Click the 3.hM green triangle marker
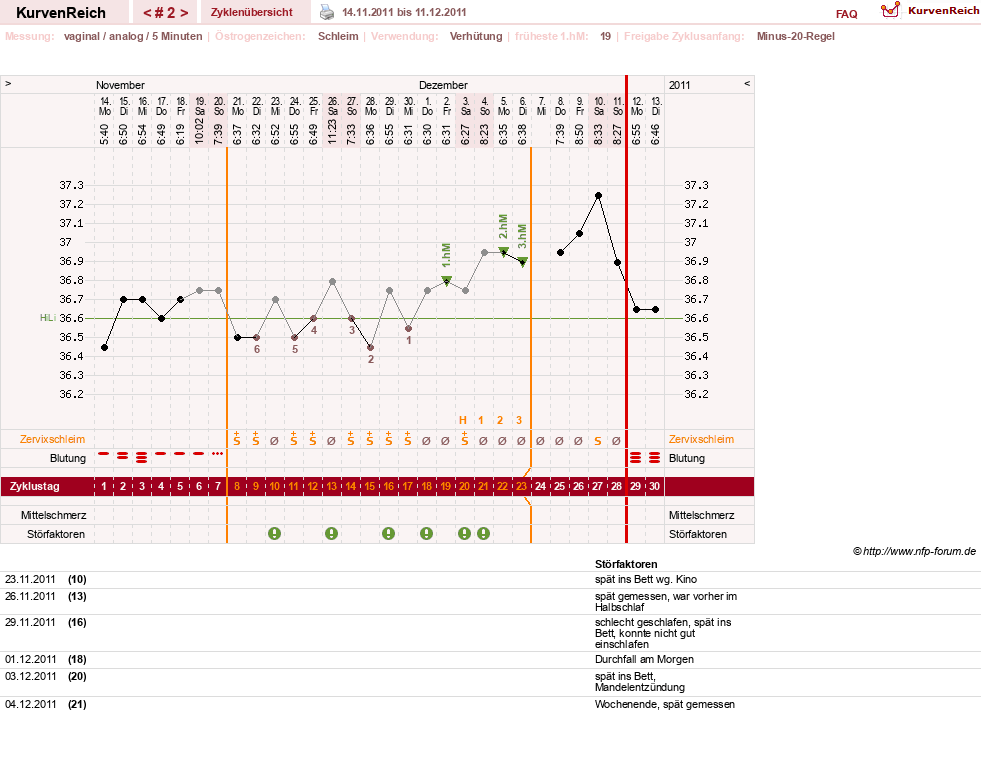 click(523, 261)
